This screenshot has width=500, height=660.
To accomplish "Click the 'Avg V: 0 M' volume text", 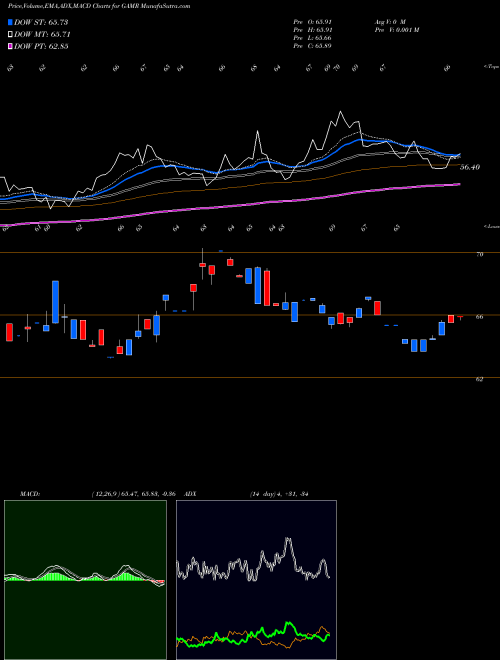I will [389, 21].
